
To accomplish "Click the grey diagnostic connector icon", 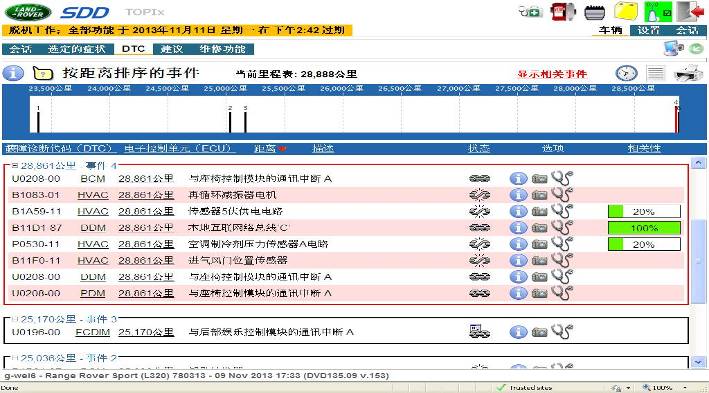I will (595, 12).
